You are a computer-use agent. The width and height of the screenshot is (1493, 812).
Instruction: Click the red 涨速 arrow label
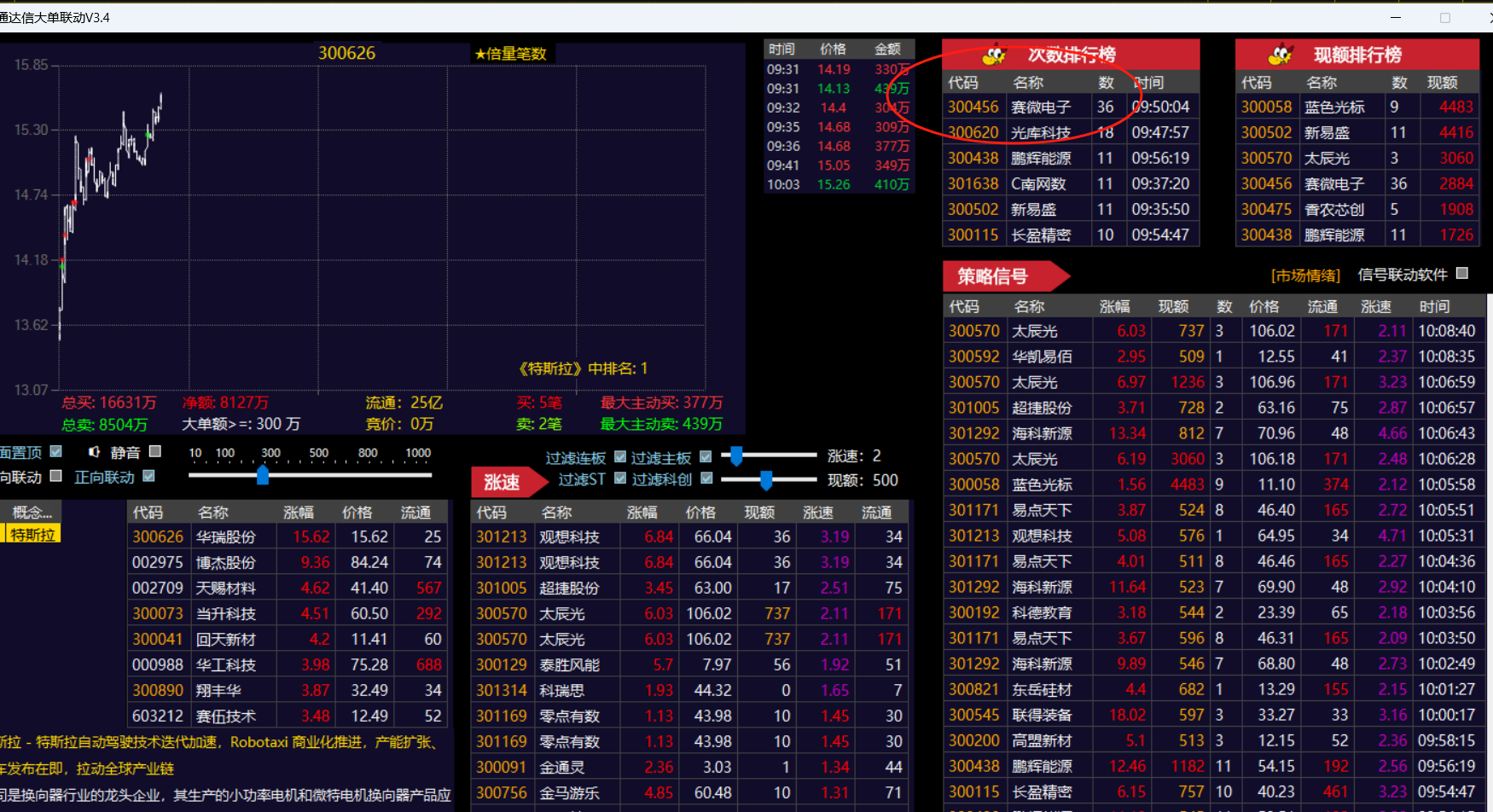coord(503,483)
